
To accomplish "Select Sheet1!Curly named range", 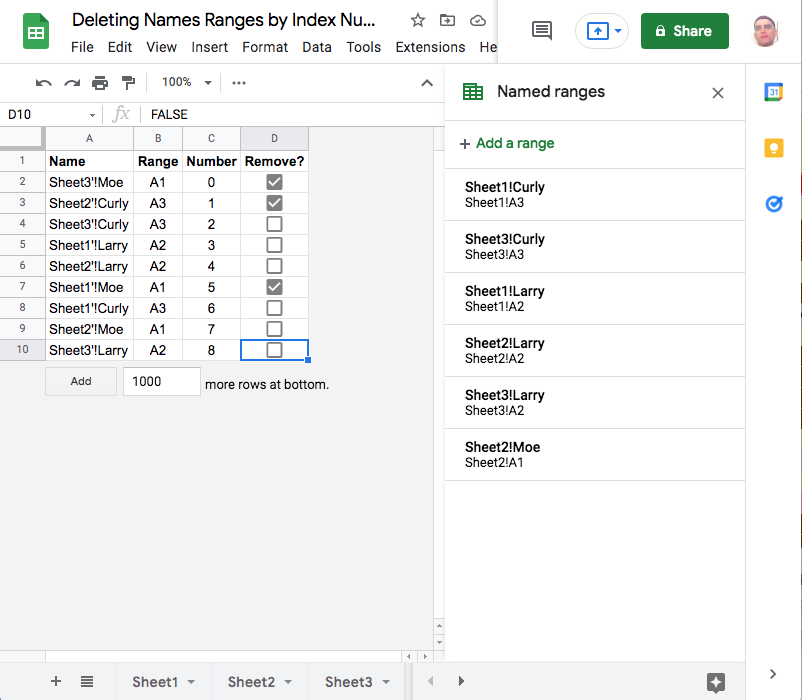I will click(x=595, y=195).
